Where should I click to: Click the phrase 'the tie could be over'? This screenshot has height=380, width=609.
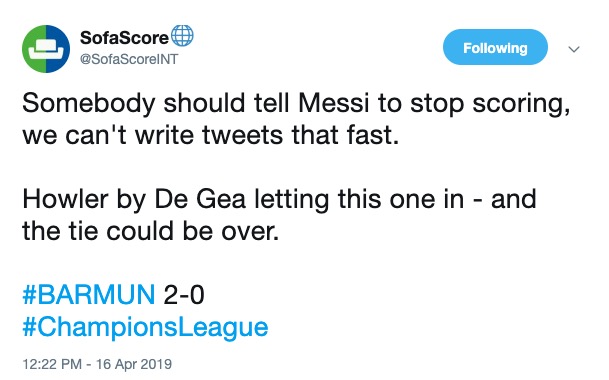coord(151,231)
